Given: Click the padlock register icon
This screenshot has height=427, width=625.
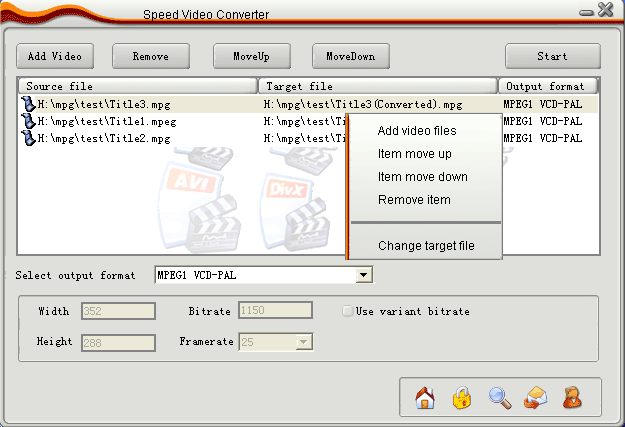Looking at the screenshot, I should (x=462, y=397).
